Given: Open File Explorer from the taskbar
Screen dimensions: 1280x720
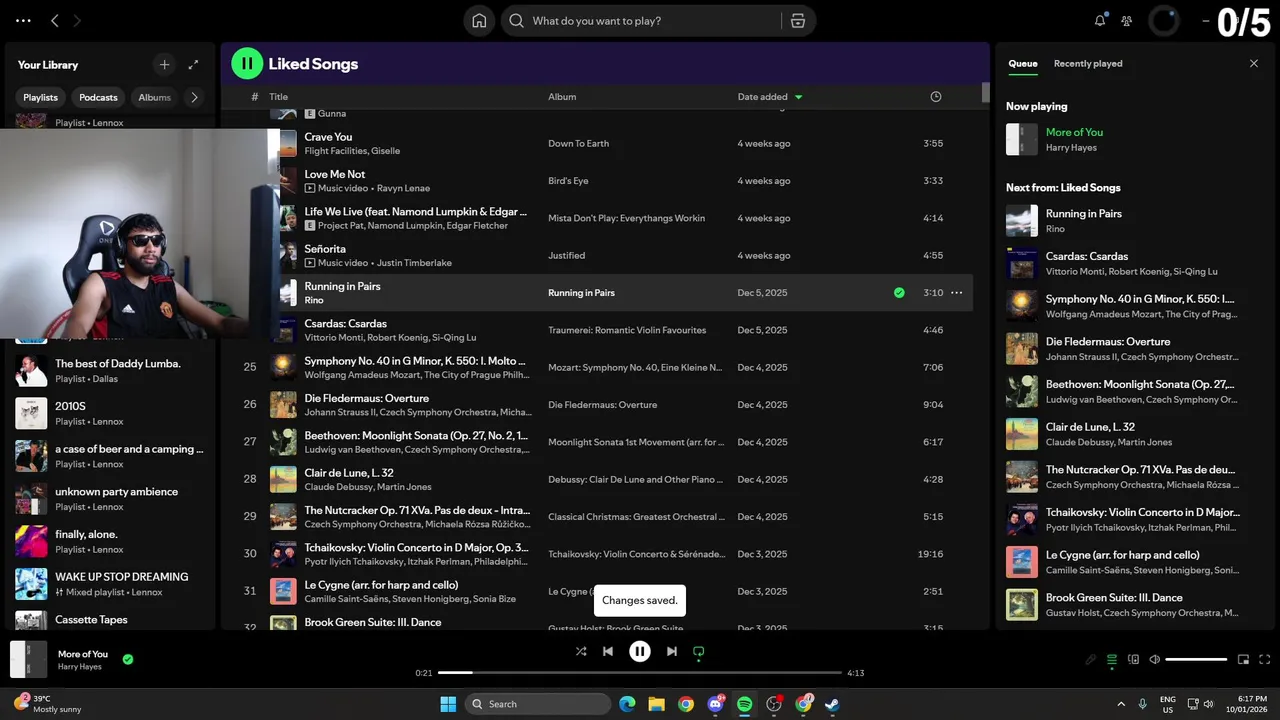Looking at the screenshot, I should tap(656, 704).
